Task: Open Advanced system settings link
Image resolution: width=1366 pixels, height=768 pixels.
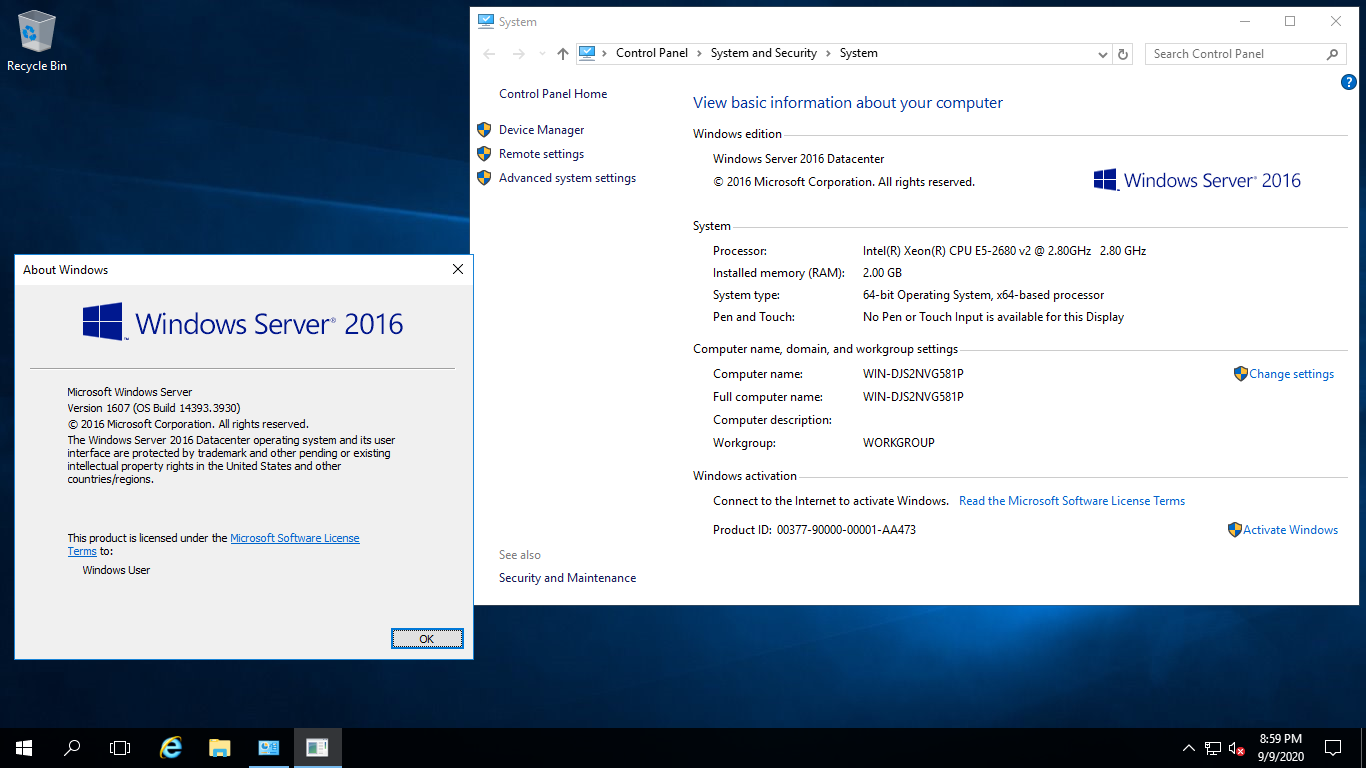Action: pyautogui.click(x=567, y=178)
